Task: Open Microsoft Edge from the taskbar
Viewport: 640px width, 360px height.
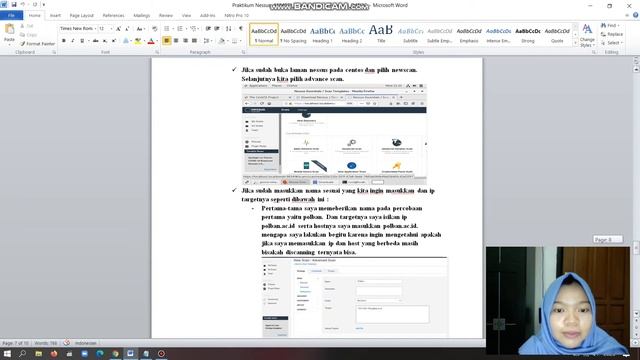Action: pos(100,353)
